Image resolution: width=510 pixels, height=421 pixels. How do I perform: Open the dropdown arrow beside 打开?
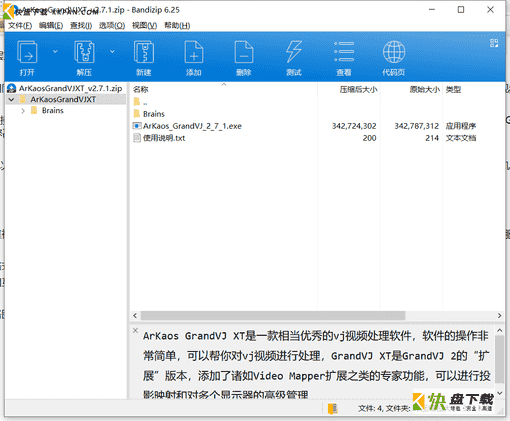(x=55, y=51)
